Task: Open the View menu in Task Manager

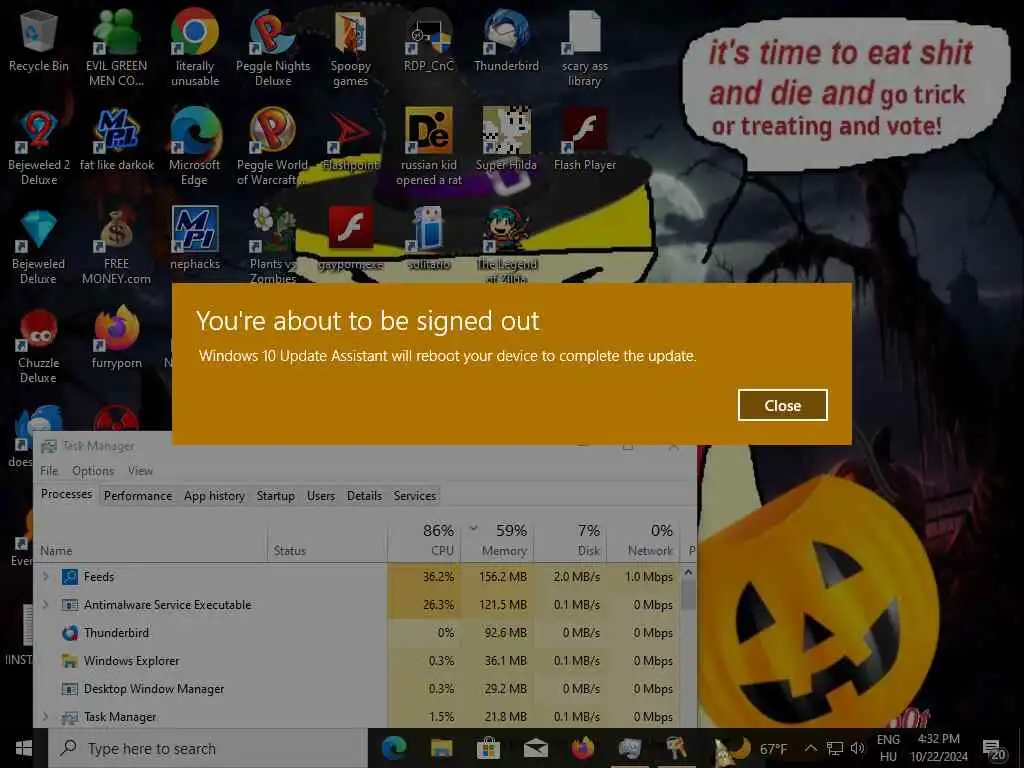Action: click(x=140, y=471)
